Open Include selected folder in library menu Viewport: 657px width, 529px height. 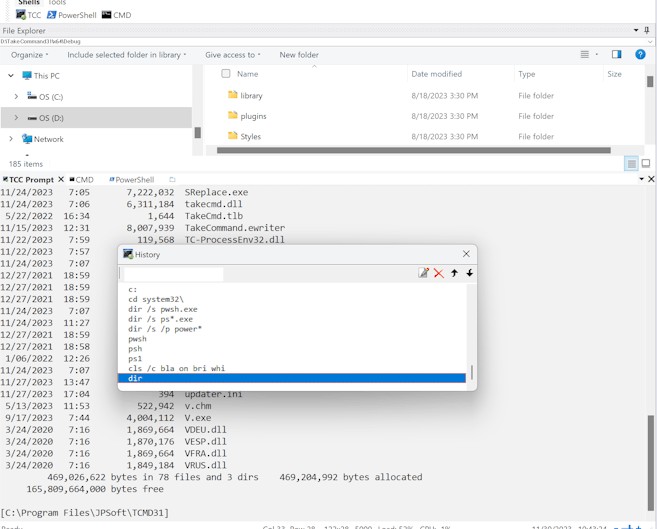(x=127, y=55)
